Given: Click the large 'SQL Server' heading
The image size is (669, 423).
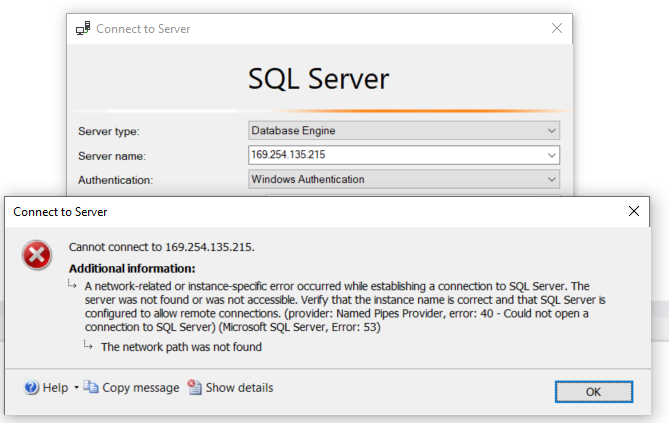Looking at the screenshot, I should point(319,79).
